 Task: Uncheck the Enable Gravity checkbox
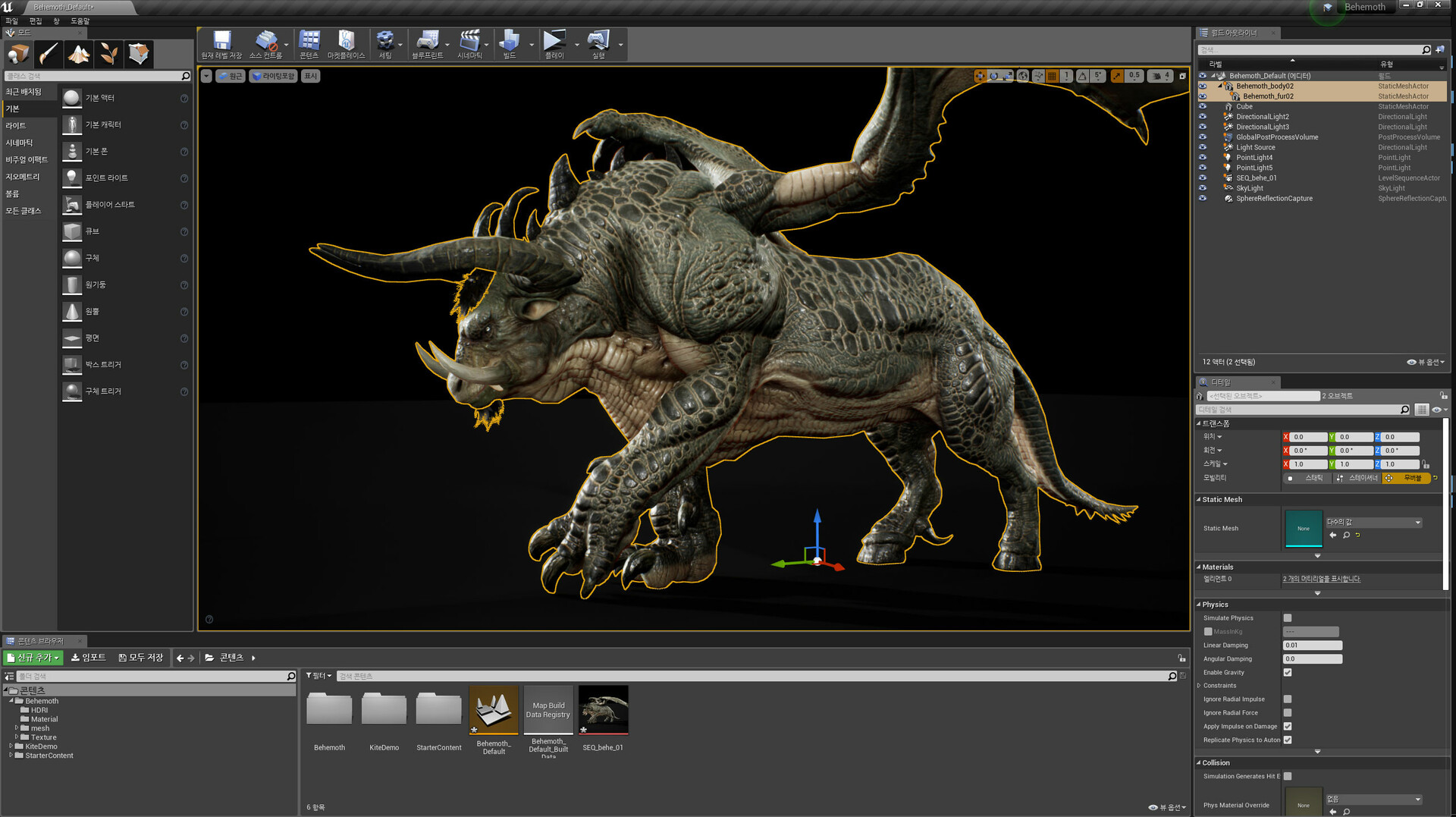(1287, 673)
